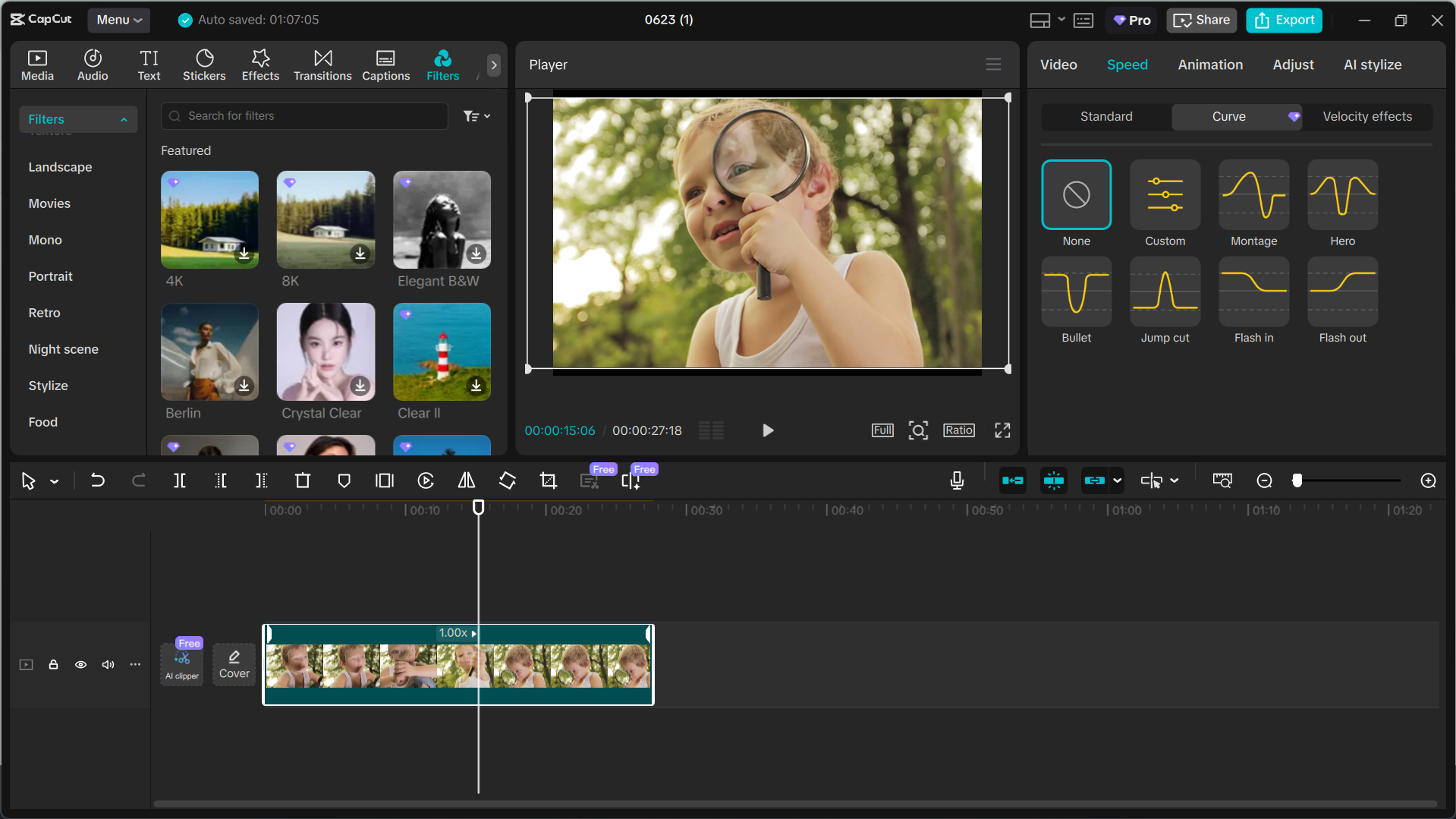This screenshot has height=819, width=1456.
Task: Click the voiceover microphone icon
Action: pyautogui.click(x=956, y=480)
